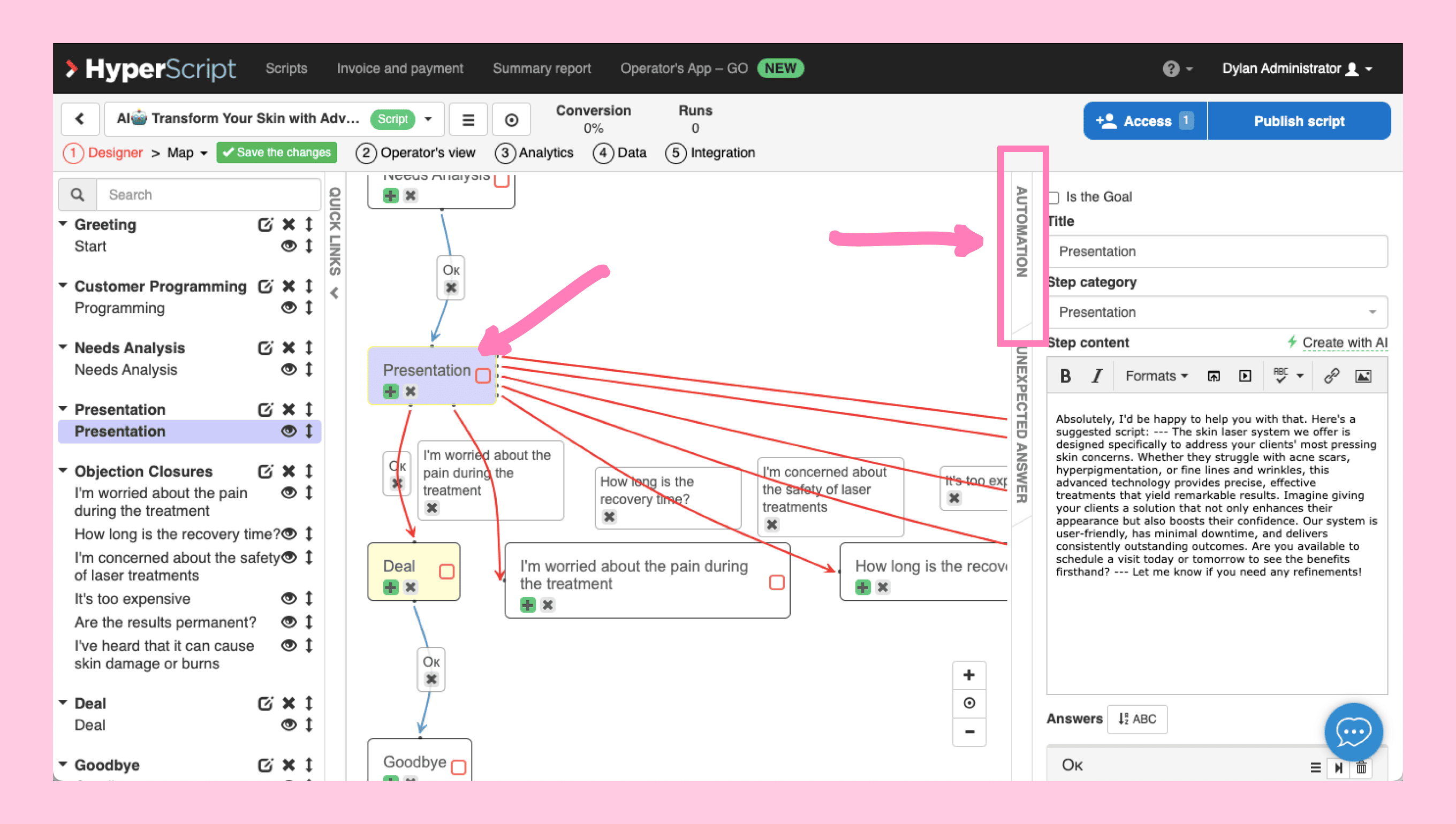
Task: Click the insert image icon in editor
Action: point(1363,376)
